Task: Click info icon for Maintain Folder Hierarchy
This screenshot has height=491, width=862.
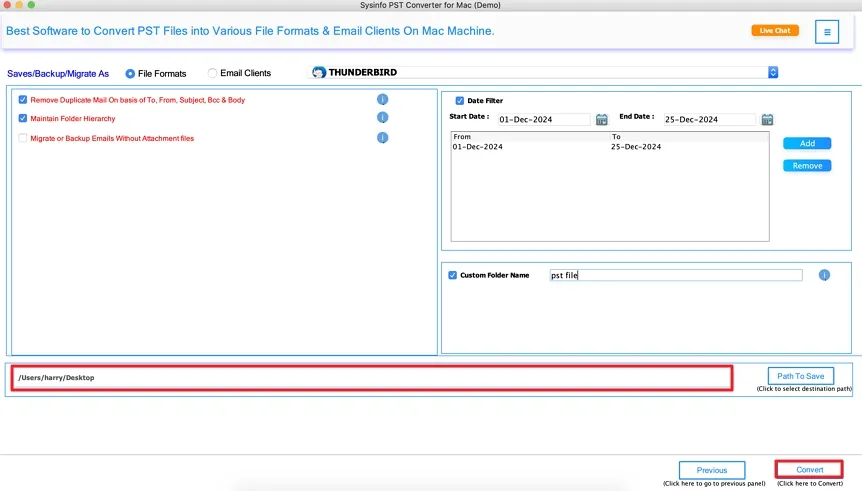Action: (x=382, y=118)
